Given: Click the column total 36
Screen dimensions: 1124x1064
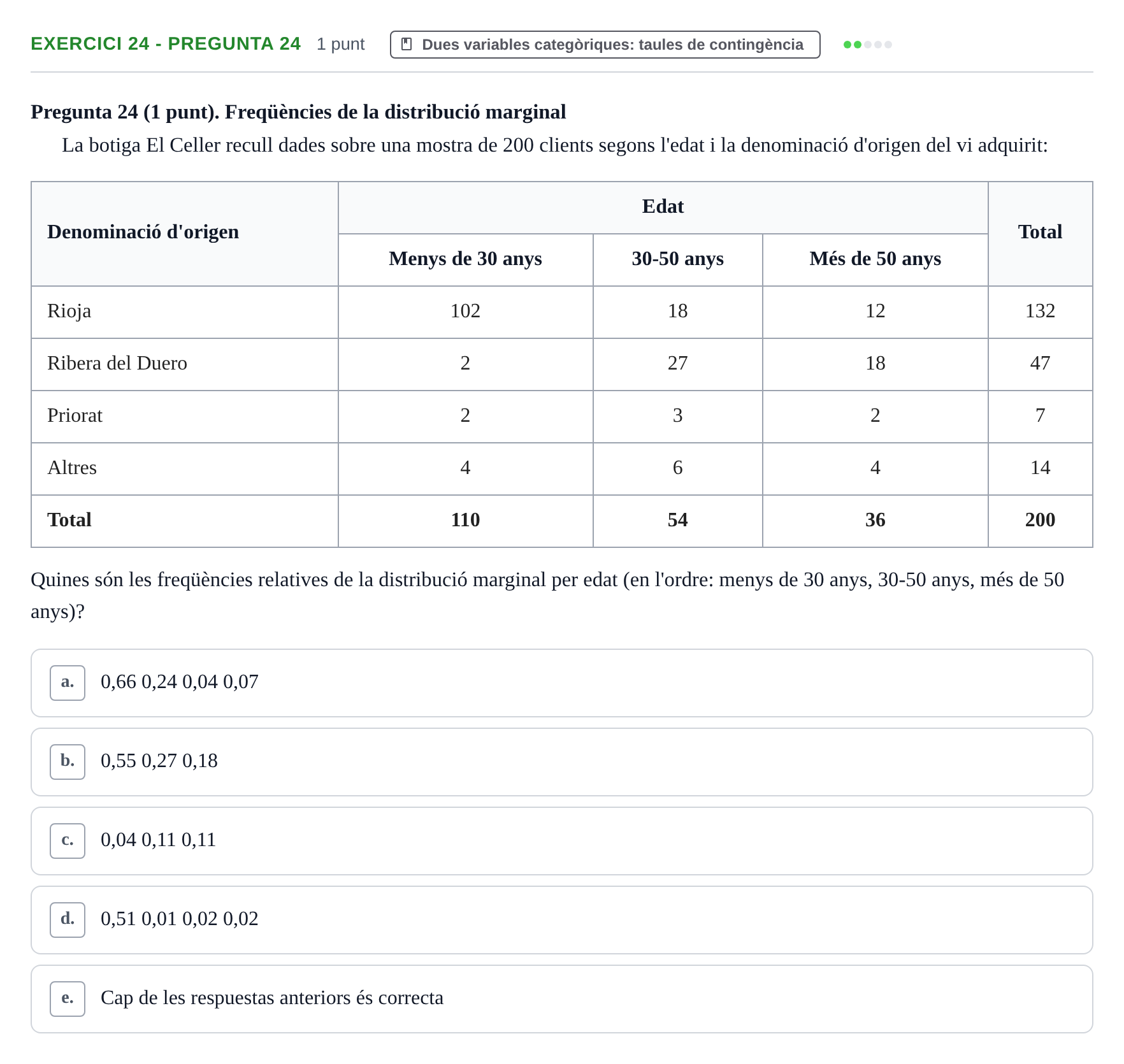Looking at the screenshot, I should click(875, 520).
